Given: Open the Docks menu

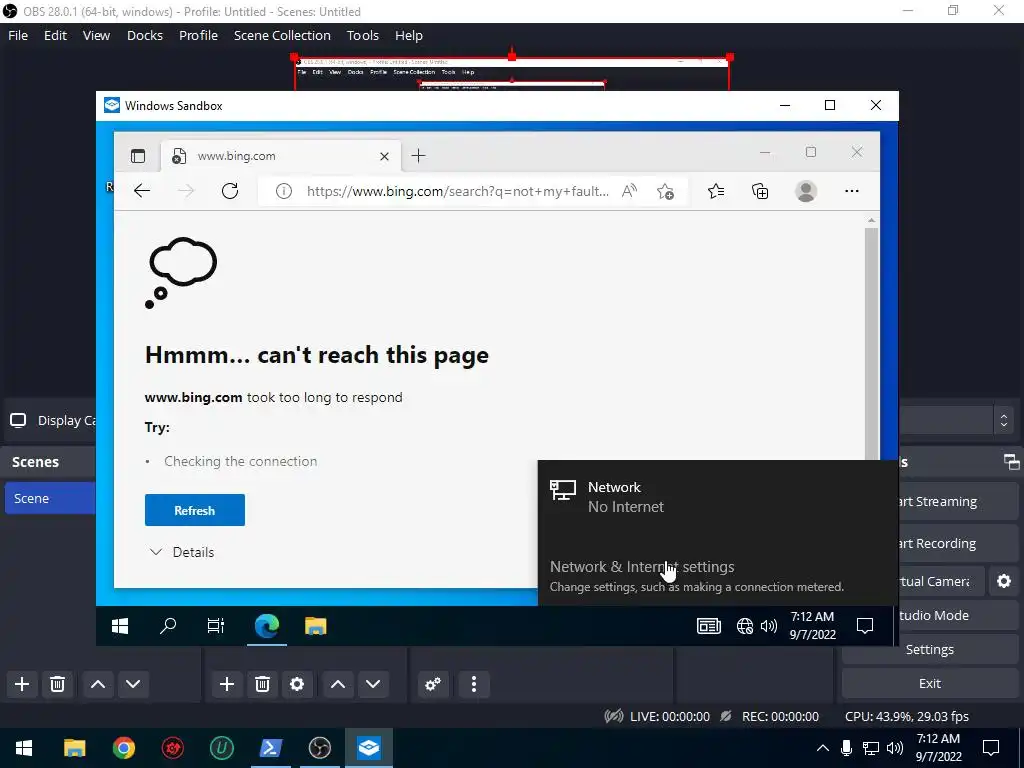Looking at the screenshot, I should coord(144,35).
